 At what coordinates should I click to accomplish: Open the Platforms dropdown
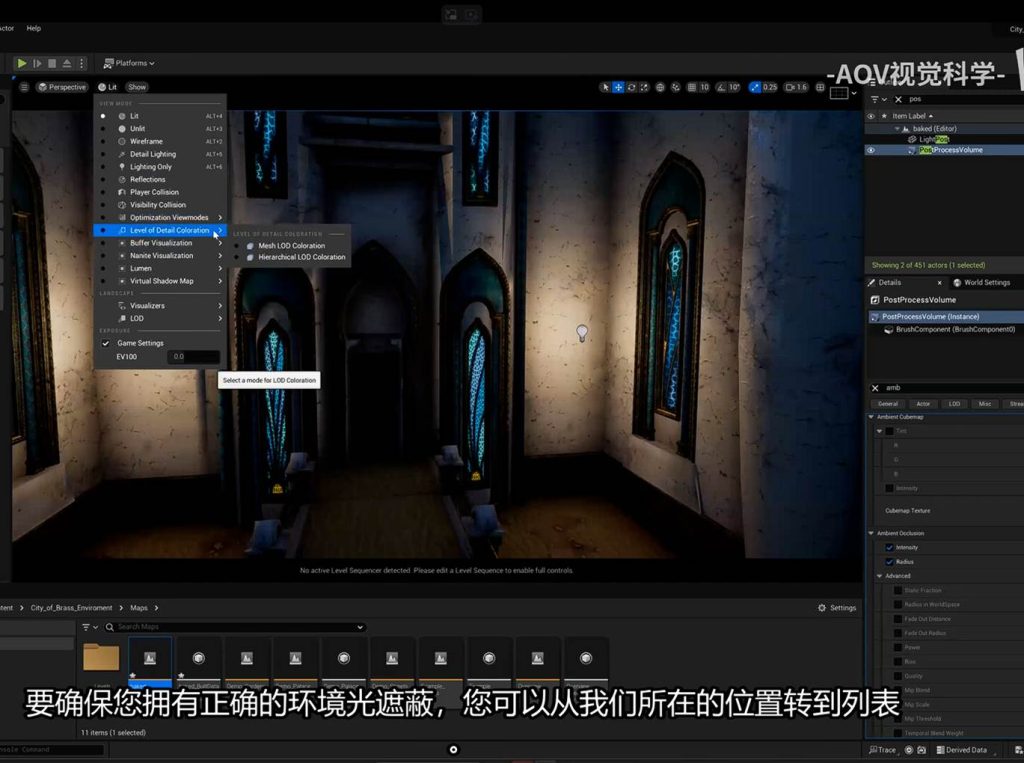point(128,63)
